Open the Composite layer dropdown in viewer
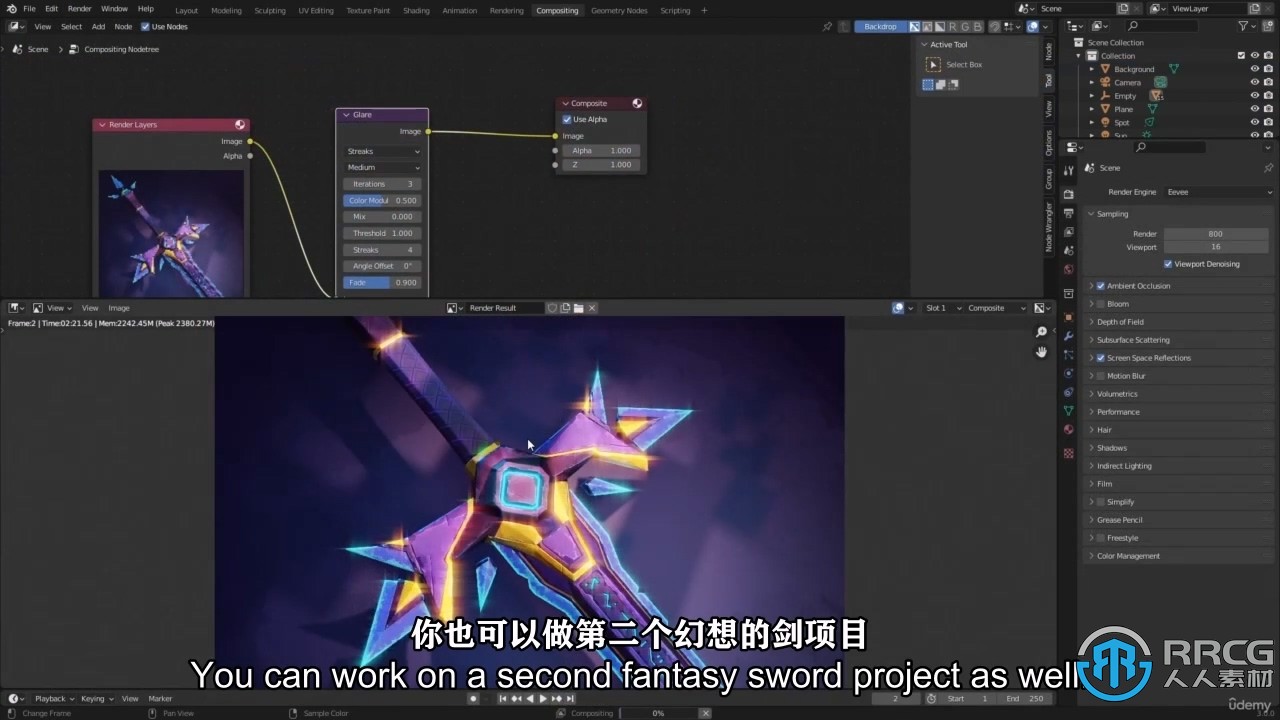This screenshot has width=1280, height=720. tap(996, 308)
